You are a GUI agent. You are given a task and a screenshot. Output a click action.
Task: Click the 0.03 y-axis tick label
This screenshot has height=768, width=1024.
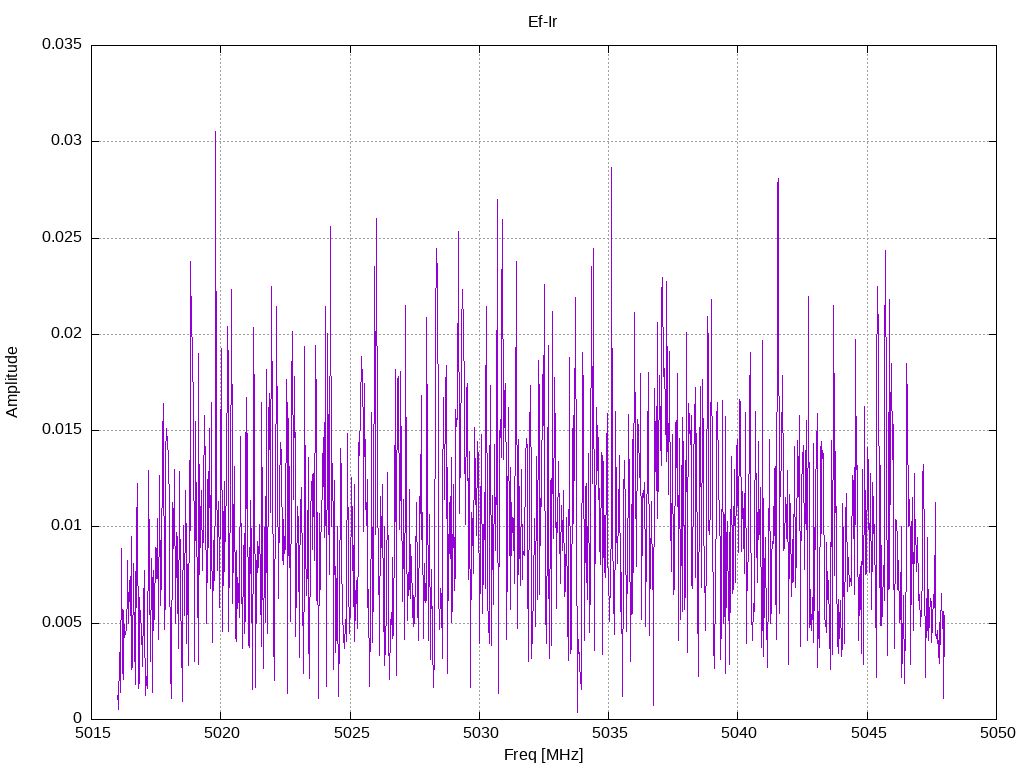(67, 140)
